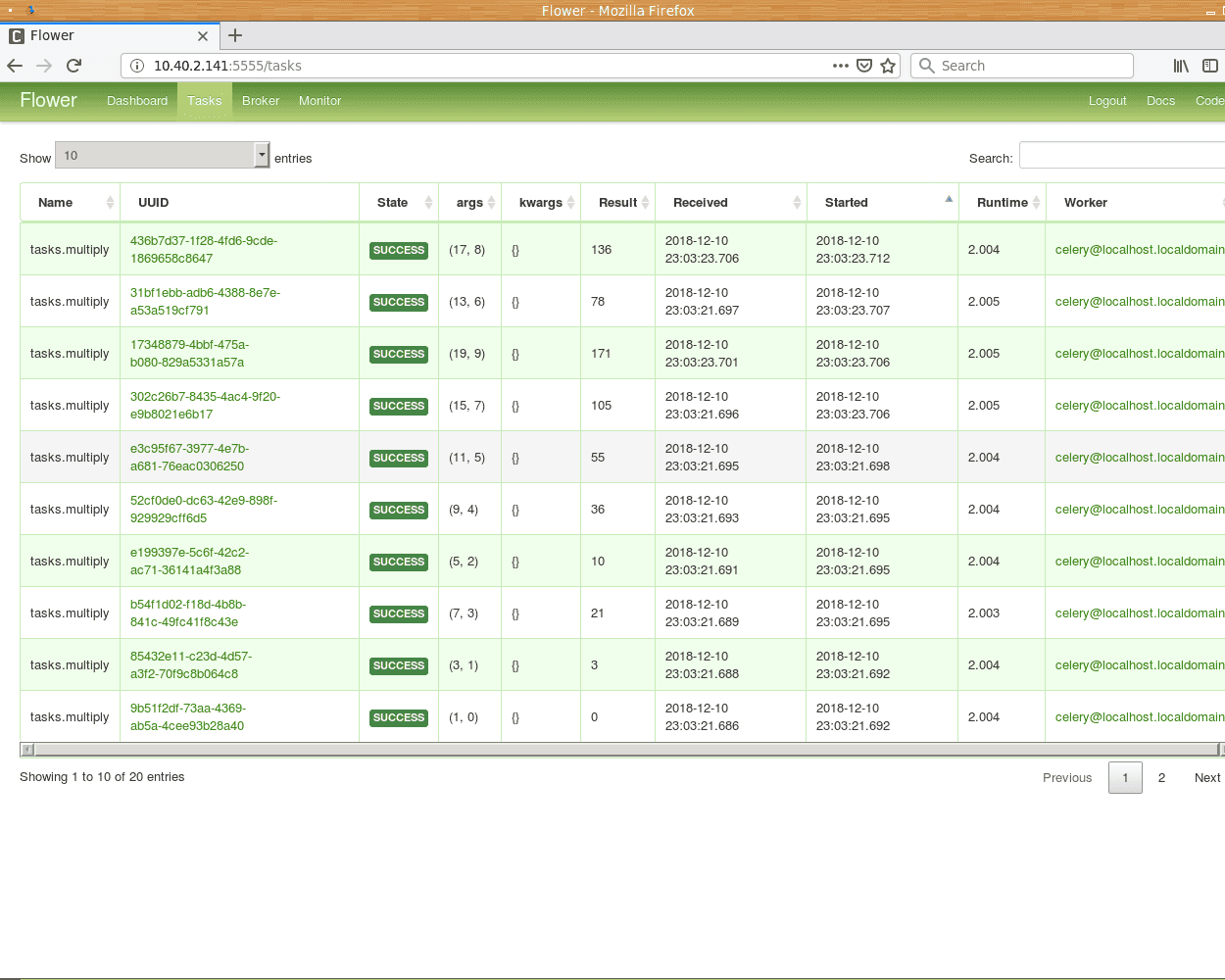Image resolution: width=1225 pixels, height=980 pixels.
Task: Open task UUID e3c95f67-3977-4e7b-a681-76eac0306250
Action: 189,458
